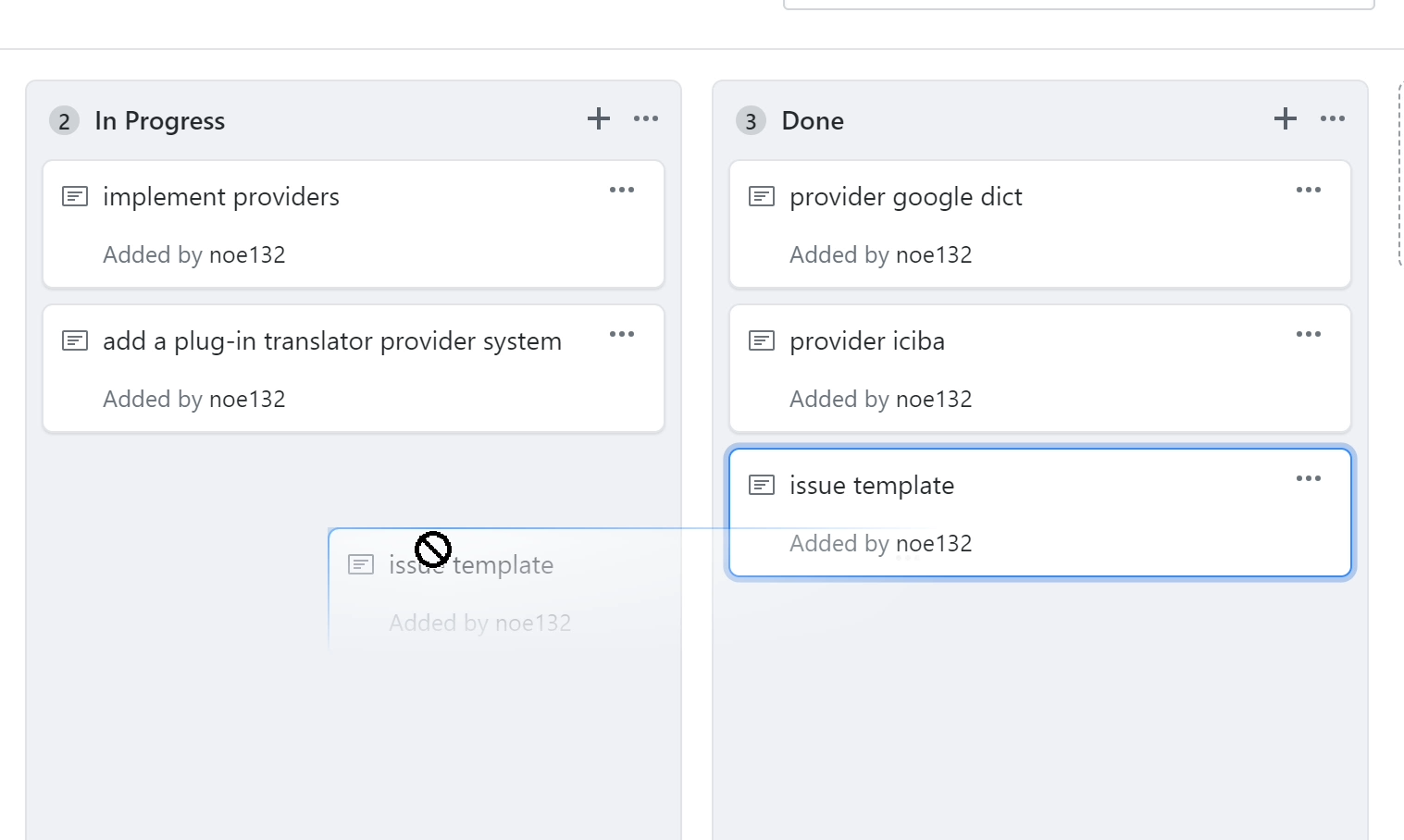This screenshot has width=1404, height=840.
Task: Open noe132 link on plug-in translator card
Action: point(247,399)
